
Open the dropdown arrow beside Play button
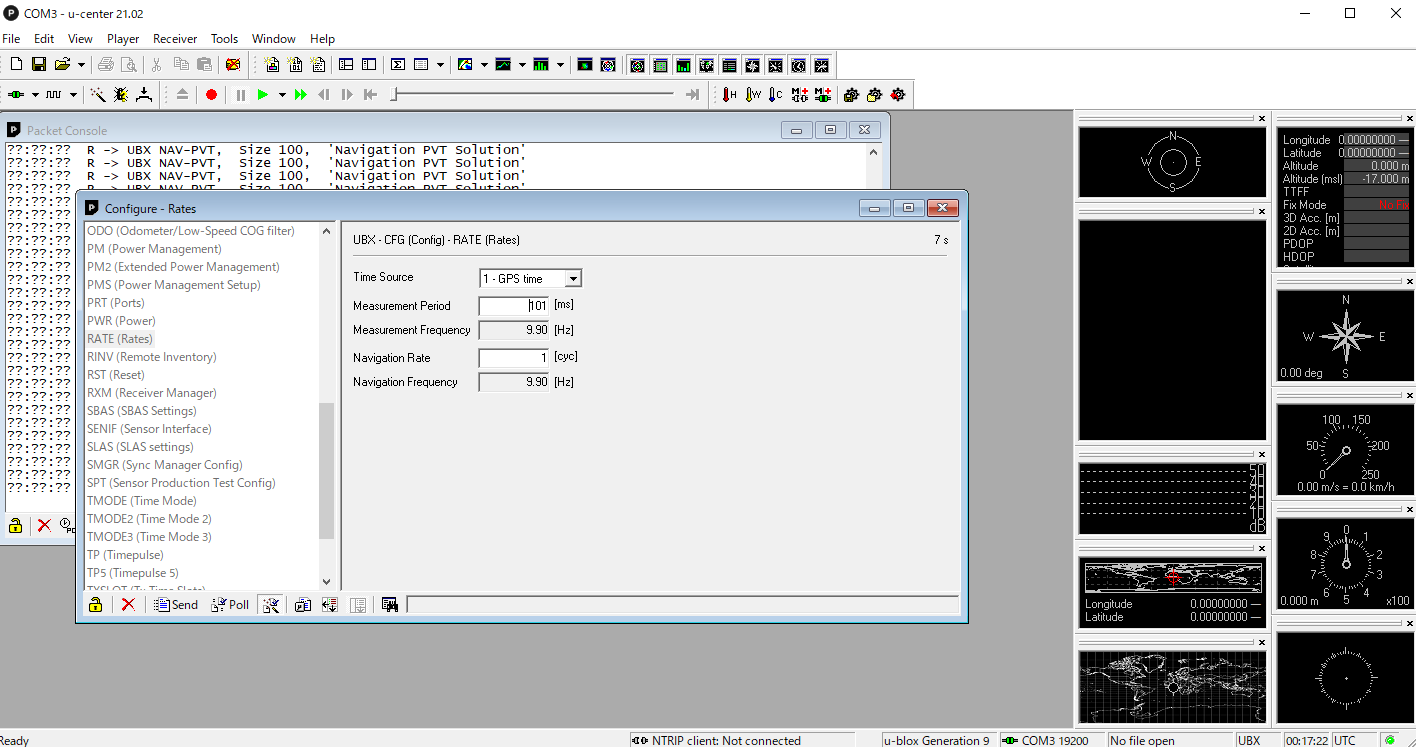tap(282, 94)
